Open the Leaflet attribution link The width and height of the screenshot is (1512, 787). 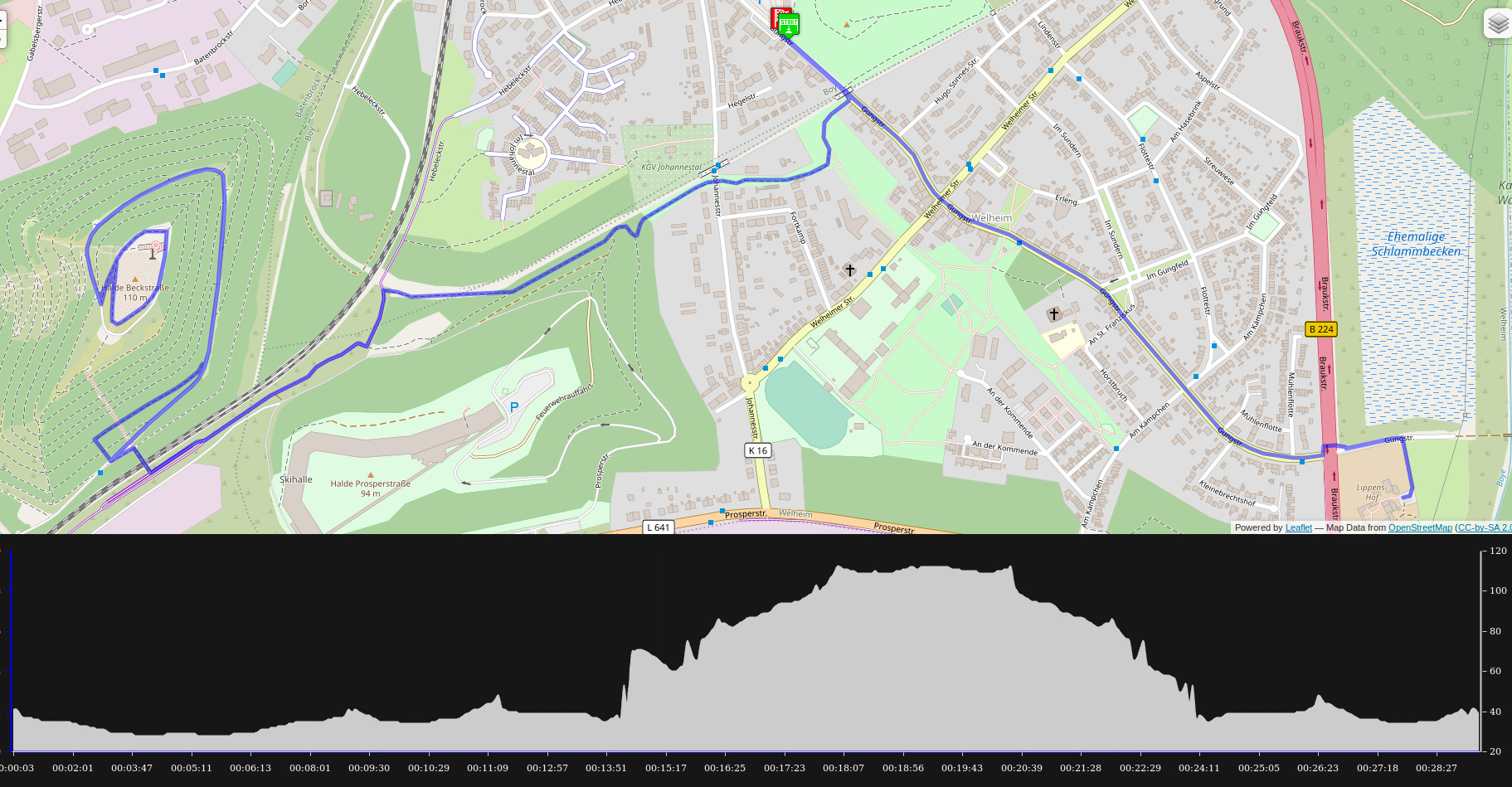[1298, 527]
